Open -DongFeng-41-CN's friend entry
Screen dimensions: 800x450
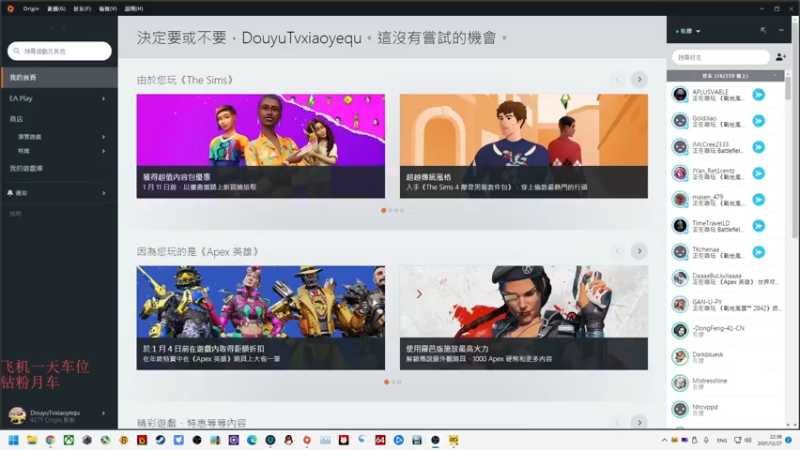726,331
